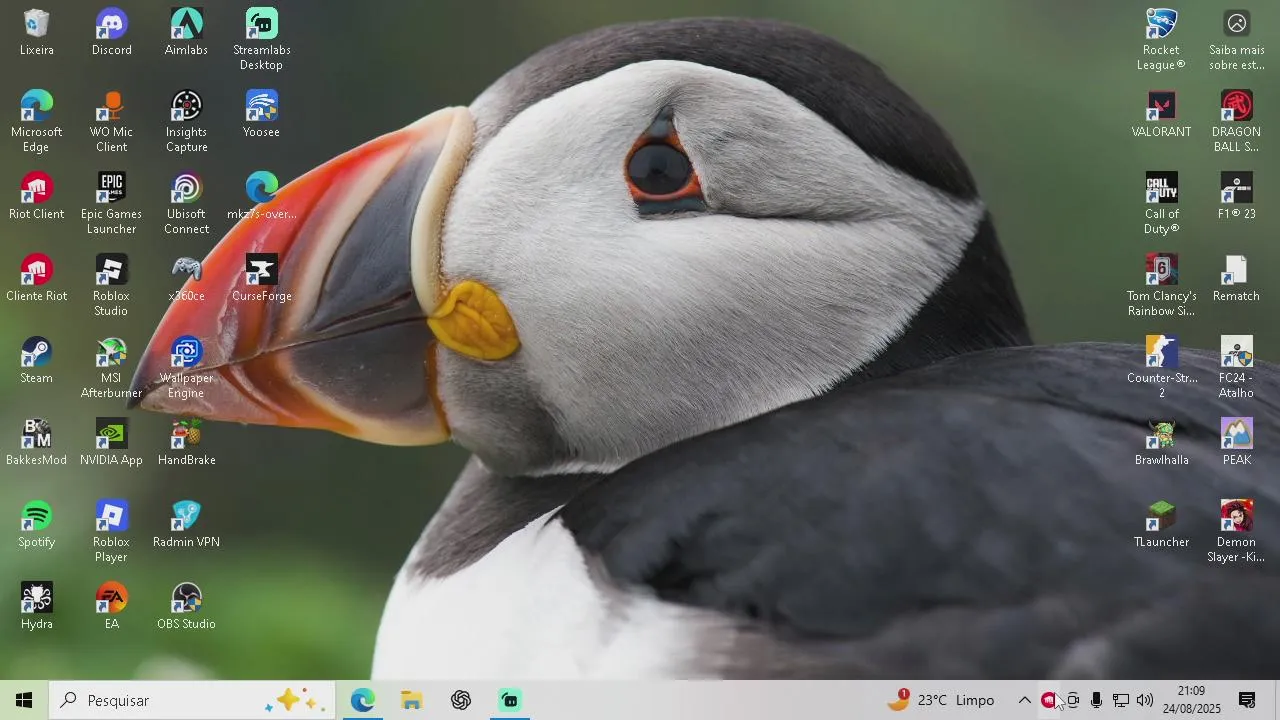Image resolution: width=1280 pixels, height=720 pixels.
Task: Select the Epic Games Launcher icon
Action: 111,203
